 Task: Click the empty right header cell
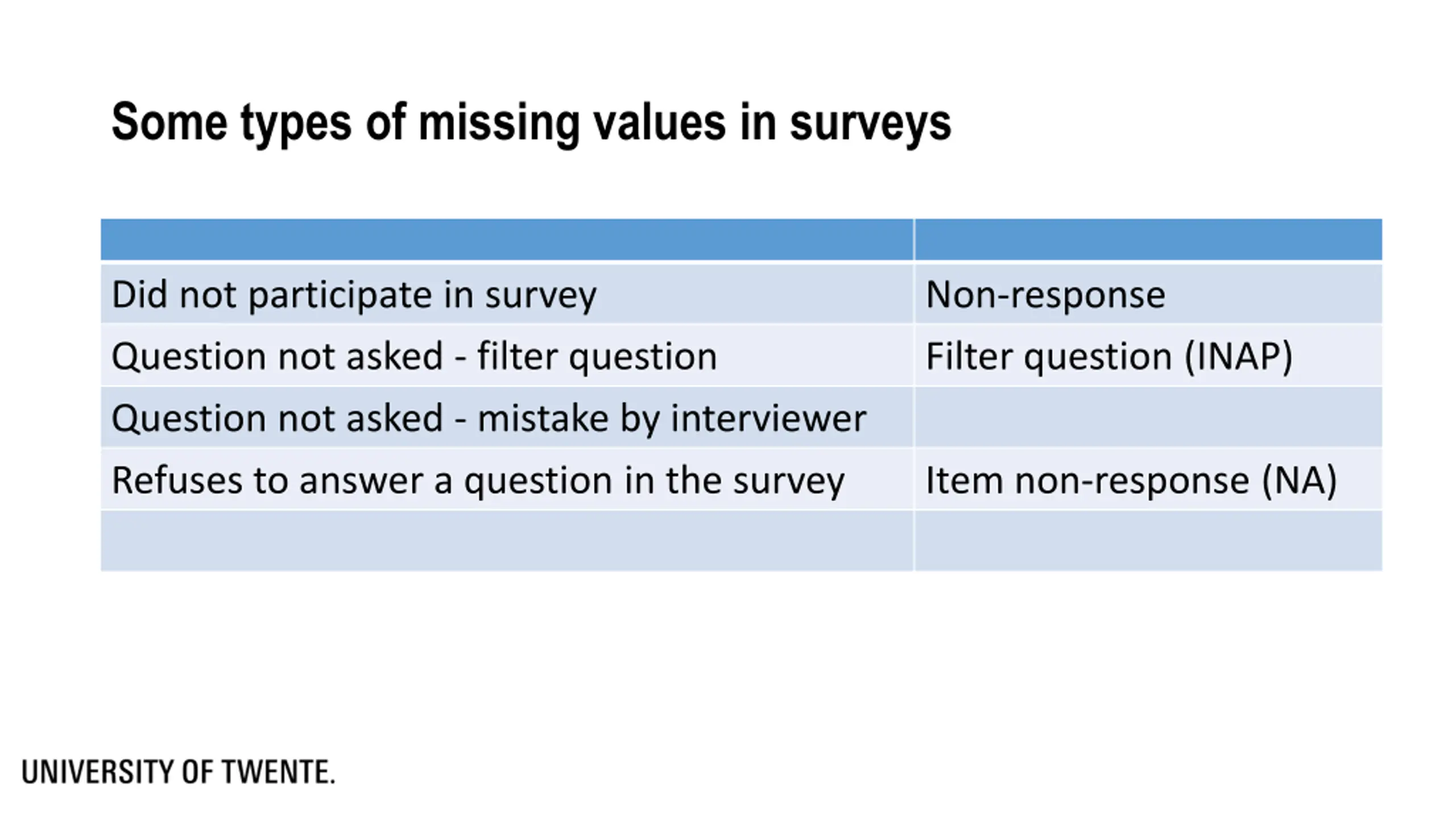pyautogui.click(x=1148, y=239)
